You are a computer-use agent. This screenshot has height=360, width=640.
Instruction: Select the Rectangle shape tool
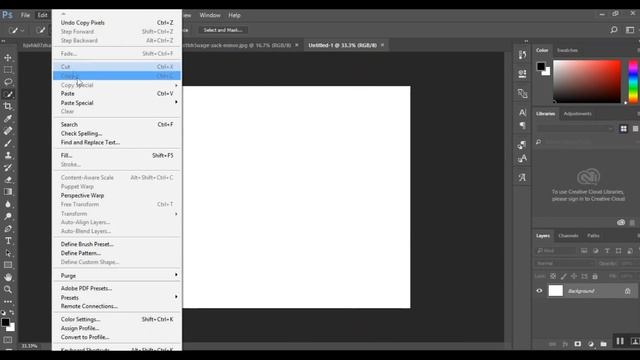[x=8, y=265]
